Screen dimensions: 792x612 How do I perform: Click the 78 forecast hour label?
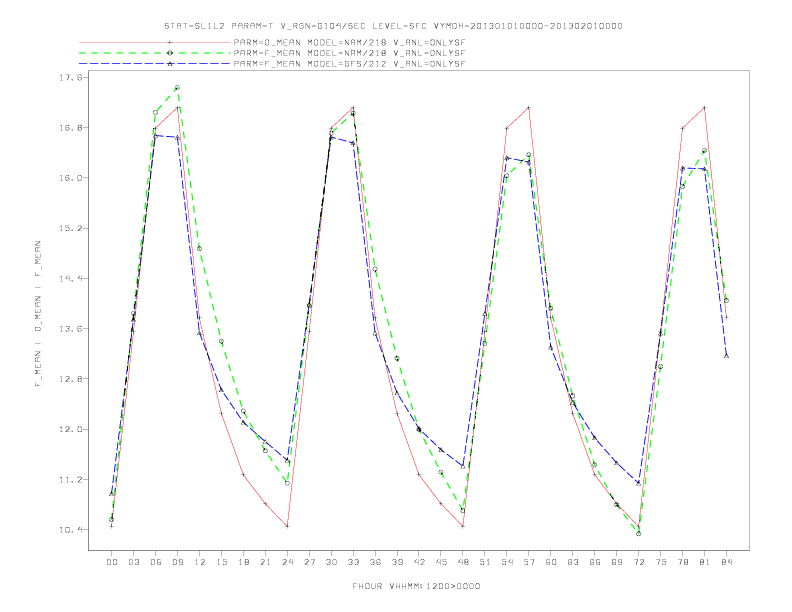point(683,562)
